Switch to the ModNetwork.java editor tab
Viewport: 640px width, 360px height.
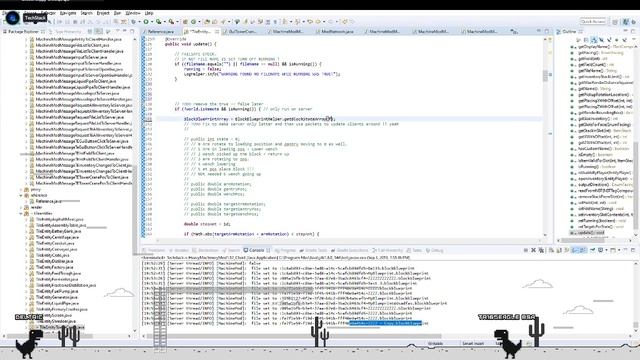tap(337, 31)
